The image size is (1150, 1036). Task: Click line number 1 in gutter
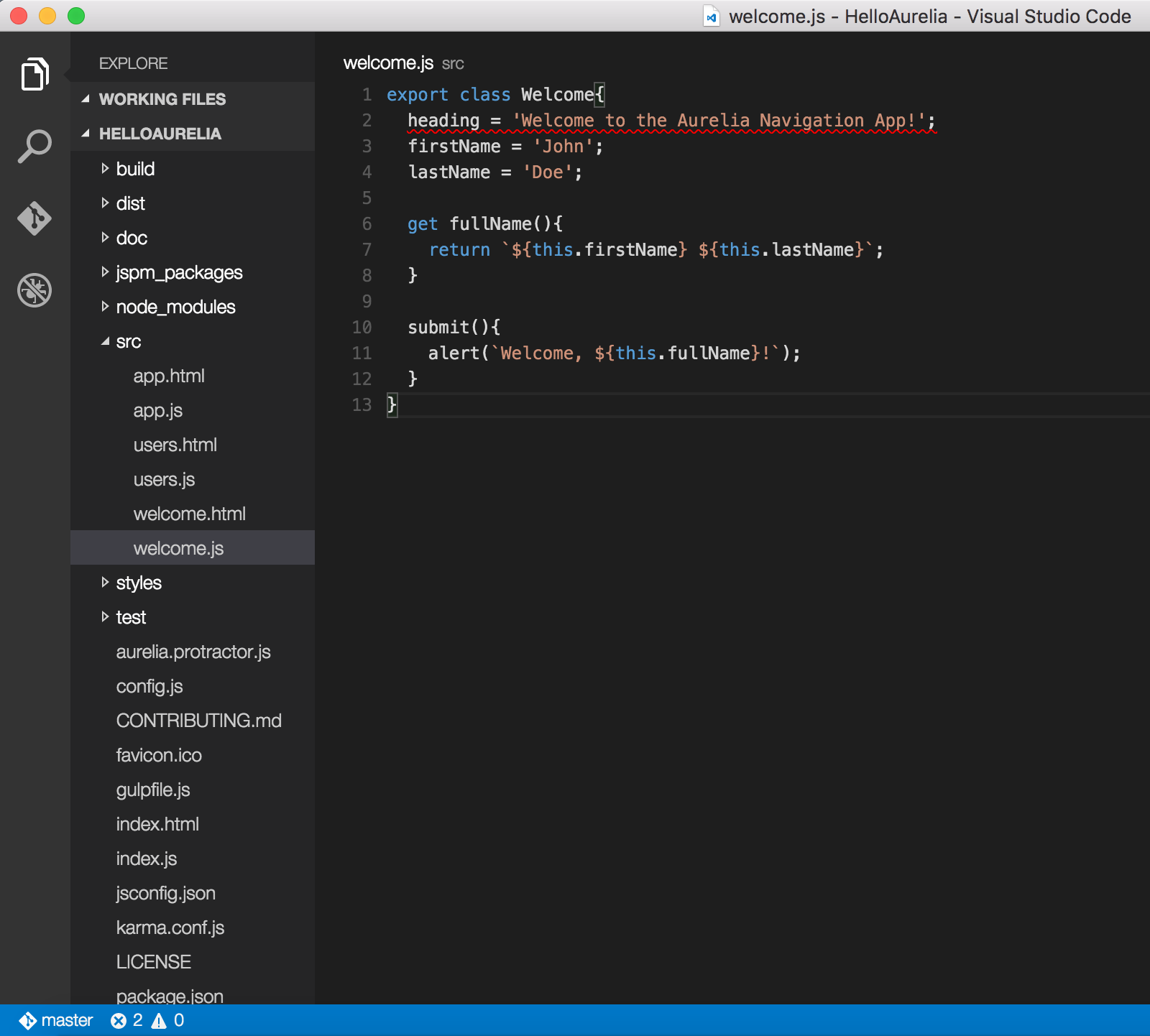coord(367,95)
